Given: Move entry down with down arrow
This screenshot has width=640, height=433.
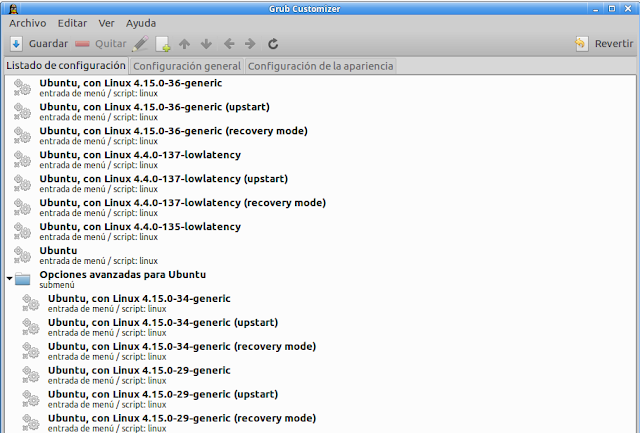Looking at the screenshot, I should click(207, 44).
